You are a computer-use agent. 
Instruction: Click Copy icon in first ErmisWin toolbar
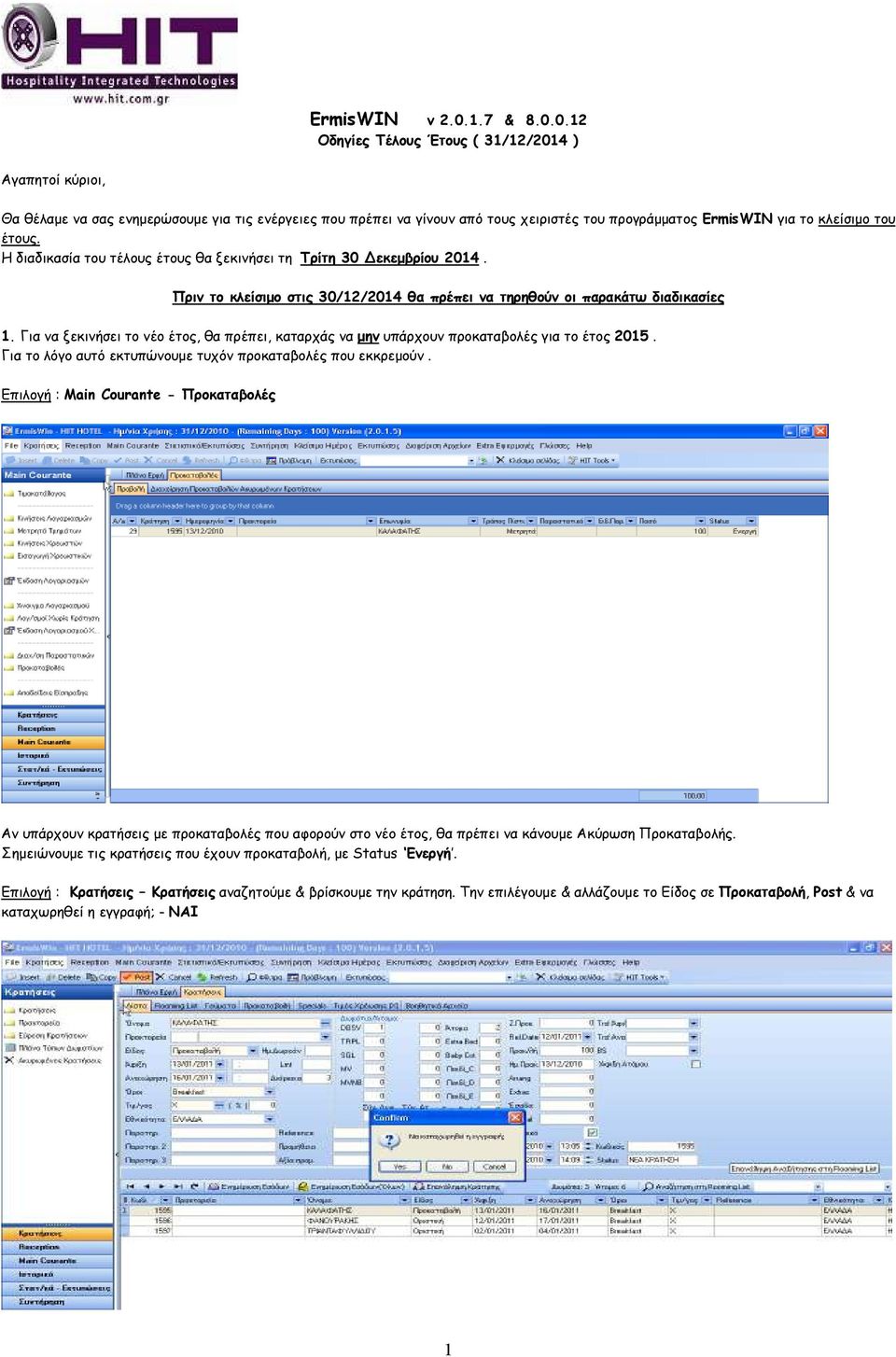(93, 460)
